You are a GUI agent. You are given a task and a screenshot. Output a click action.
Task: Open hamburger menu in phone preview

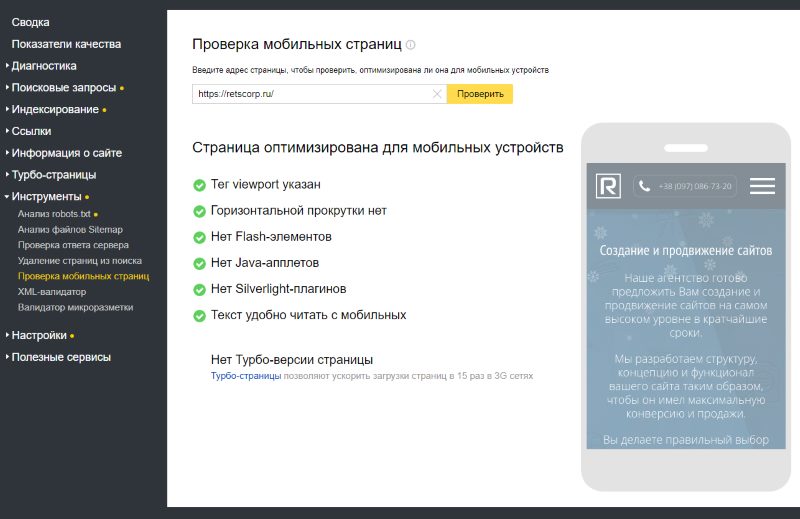click(x=762, y=186)
